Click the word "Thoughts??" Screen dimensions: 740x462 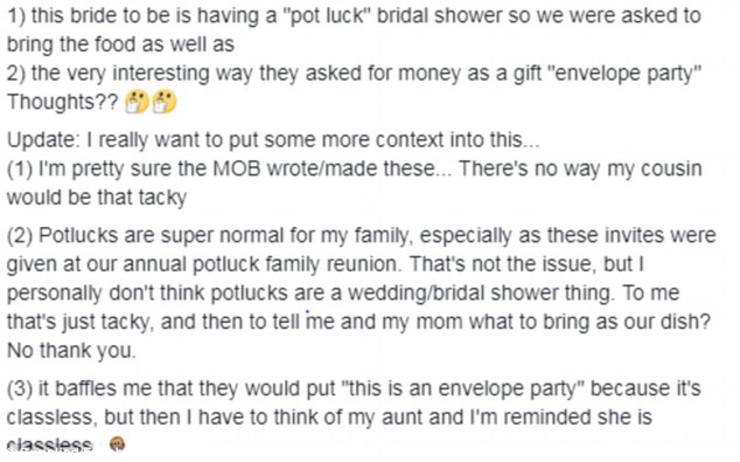click(62, 104)
